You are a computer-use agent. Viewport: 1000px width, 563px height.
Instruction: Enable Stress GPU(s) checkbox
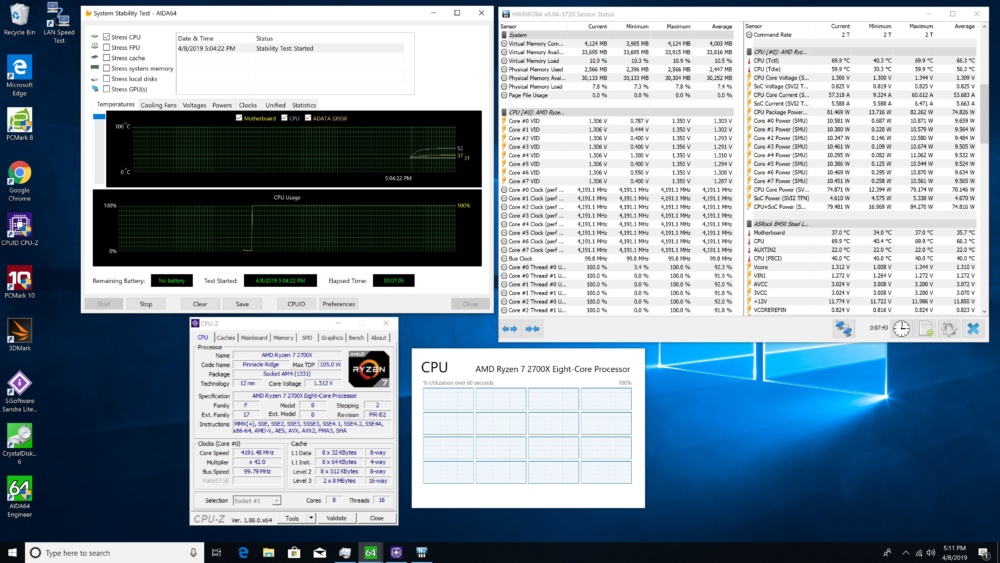pyautogui.click(x=107, y=89)
